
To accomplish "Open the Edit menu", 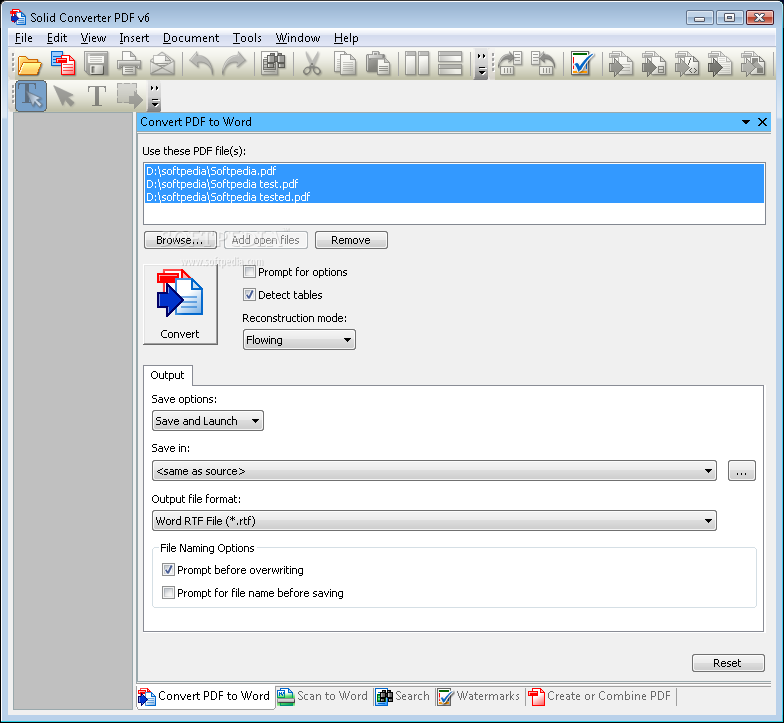I will point(57,38).
